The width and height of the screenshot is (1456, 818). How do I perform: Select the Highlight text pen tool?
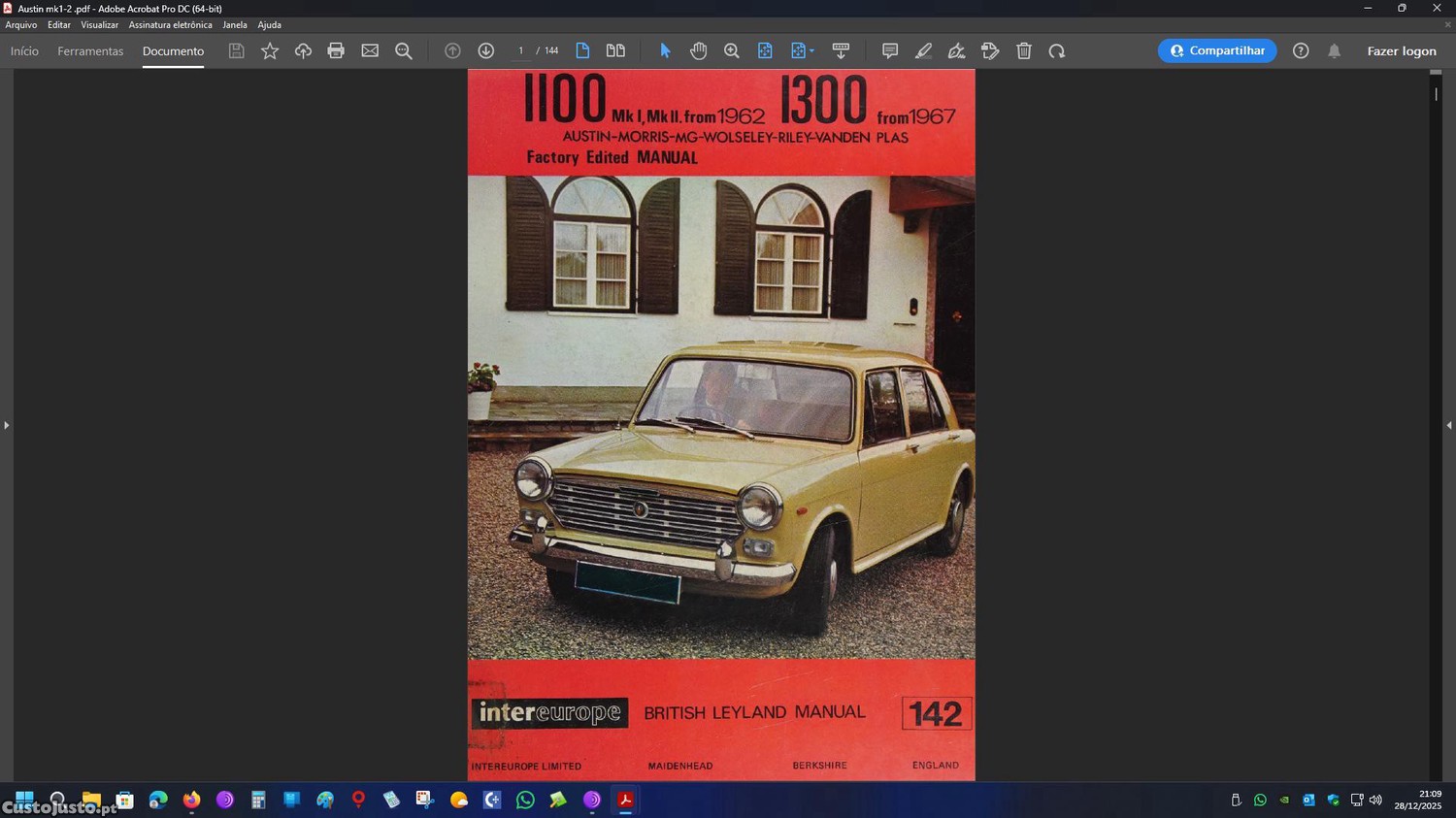click(923, 51)
